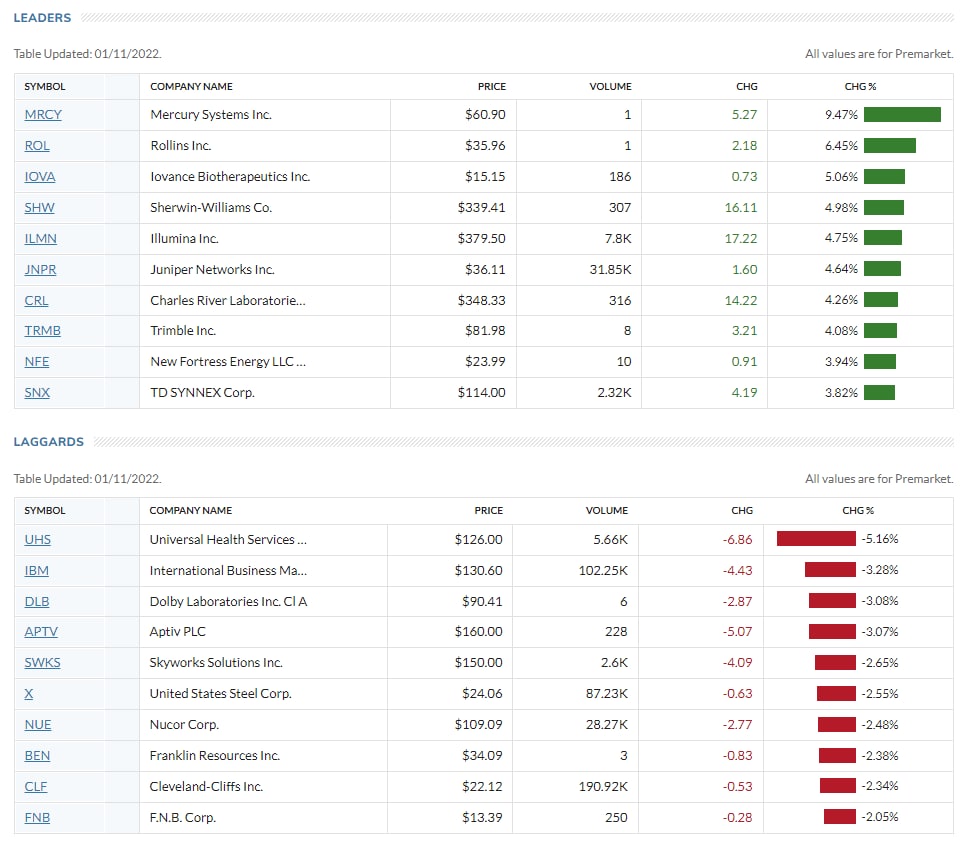This screenshot has height=843, width=967.
Task: Click Rollins Inc. price $35.96
Action: [485, 146]
